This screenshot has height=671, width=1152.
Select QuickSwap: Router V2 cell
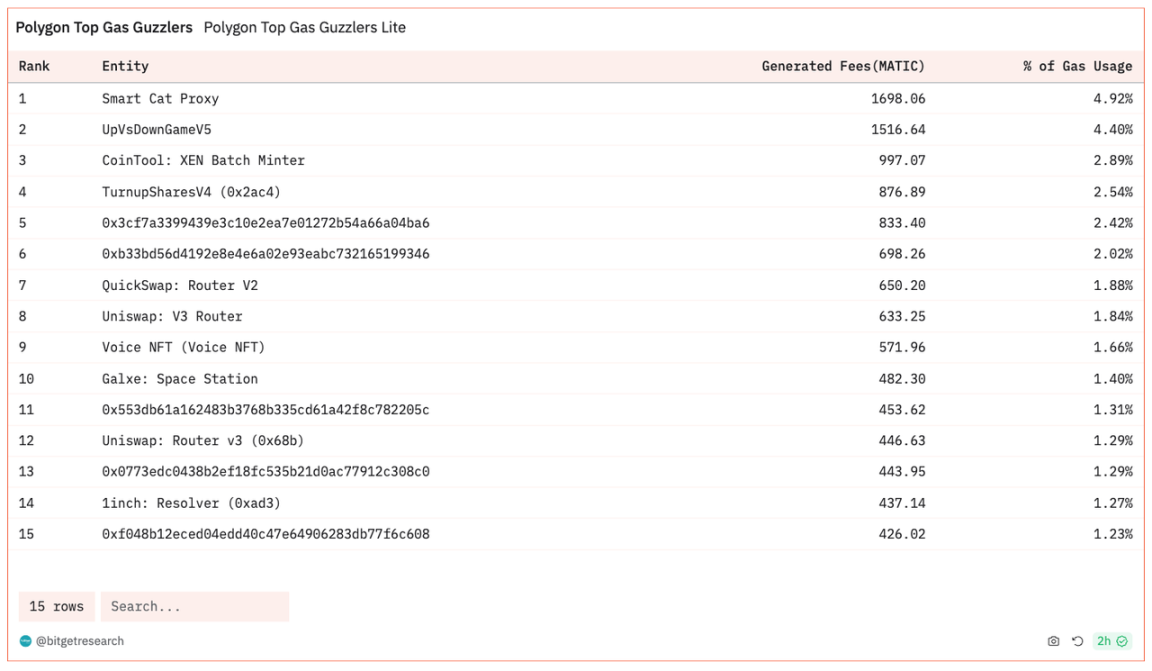point(180,285)
